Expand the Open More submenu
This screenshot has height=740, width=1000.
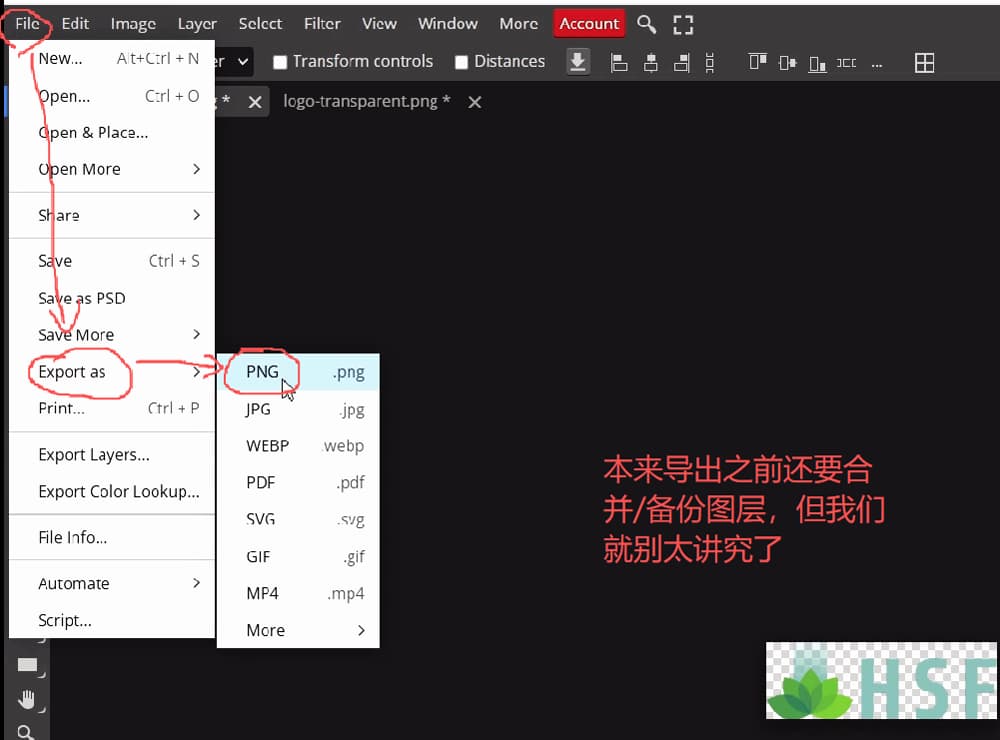112,169
